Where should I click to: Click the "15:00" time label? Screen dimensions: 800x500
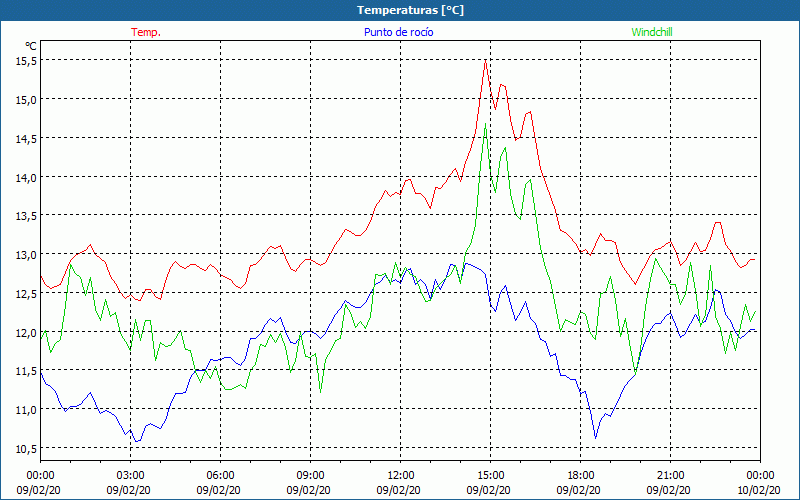click(491, 476)
